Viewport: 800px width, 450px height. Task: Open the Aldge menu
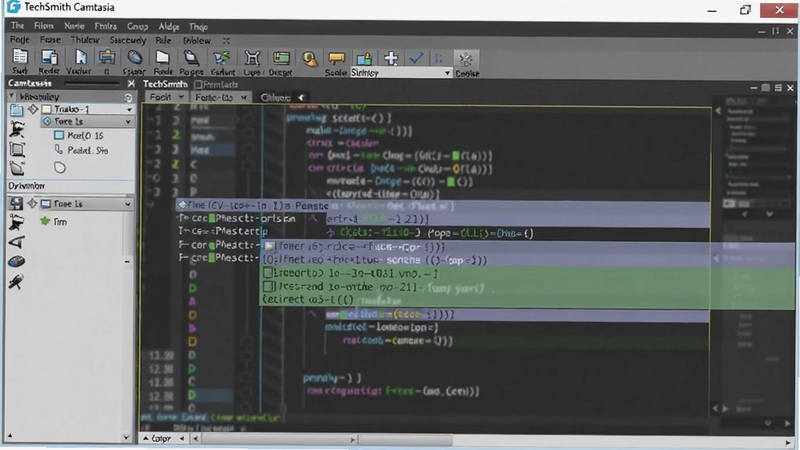(x=168, y=27)
